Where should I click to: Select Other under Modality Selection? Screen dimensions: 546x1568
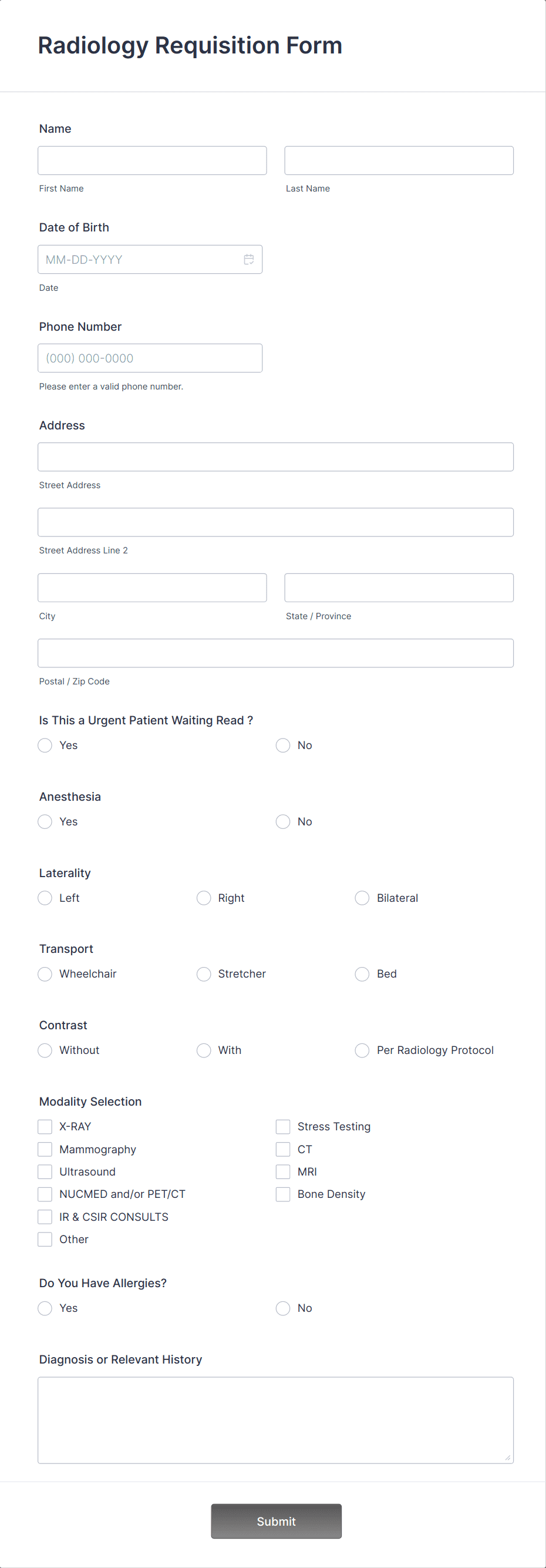45,1240
